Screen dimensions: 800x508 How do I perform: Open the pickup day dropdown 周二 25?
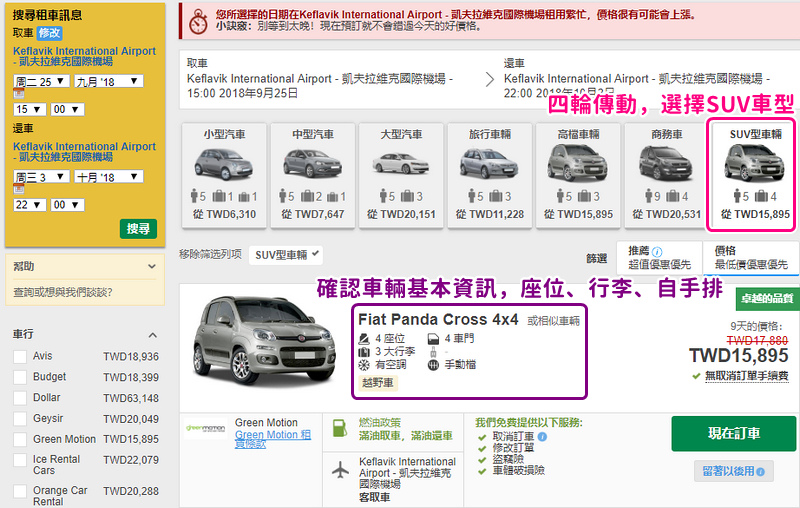pyautogui.click(x=41, y=81)
